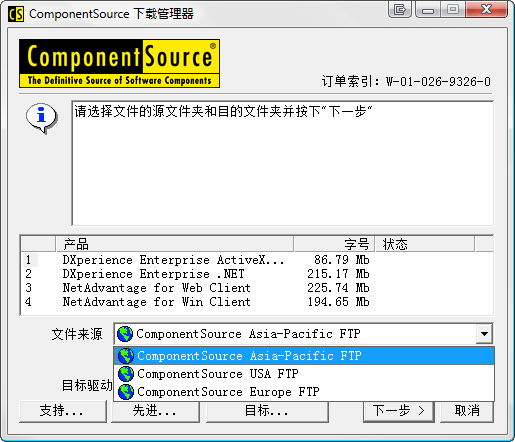The height and width of the screenshot is (442, 515).
Task: Sort by the 字号 column header
Action: pyautogui.click(x=335, y=244)
